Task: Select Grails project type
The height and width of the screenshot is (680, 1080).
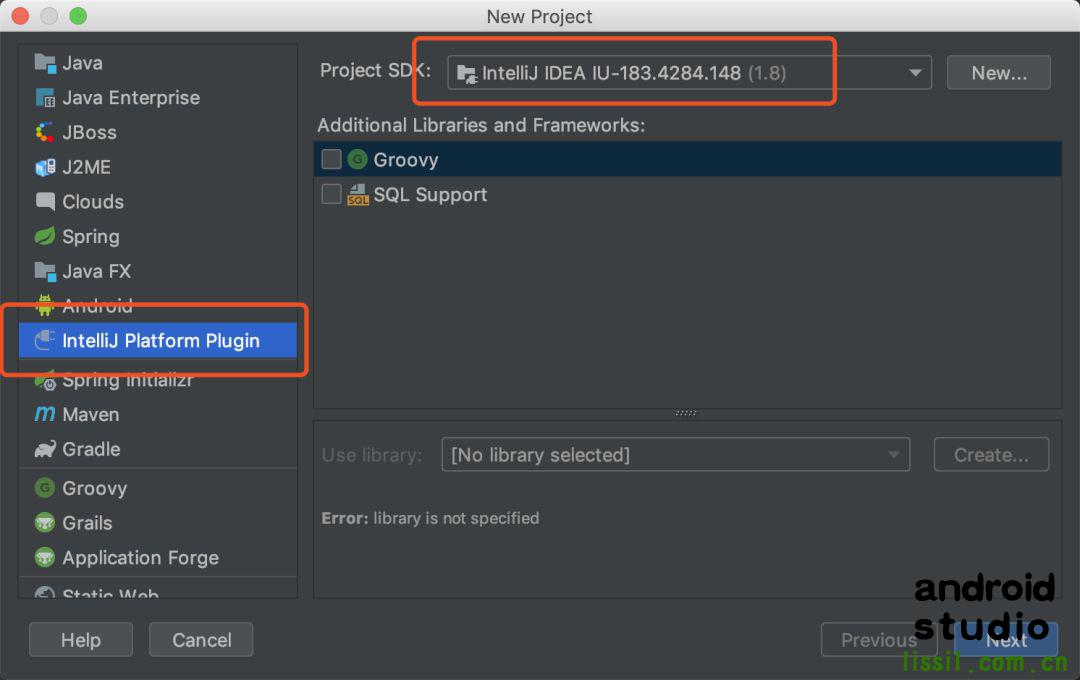Action: (x=158, y=523)
